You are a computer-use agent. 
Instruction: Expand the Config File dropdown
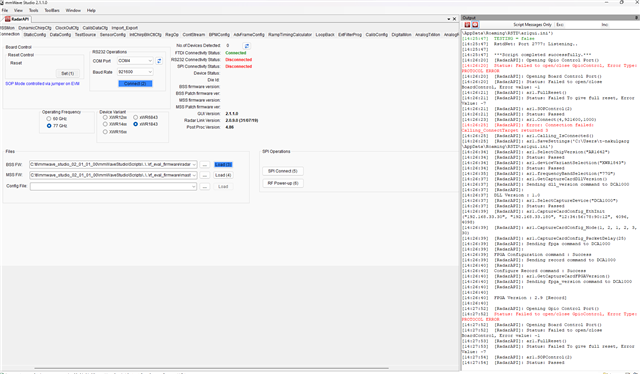pos(194,187)
